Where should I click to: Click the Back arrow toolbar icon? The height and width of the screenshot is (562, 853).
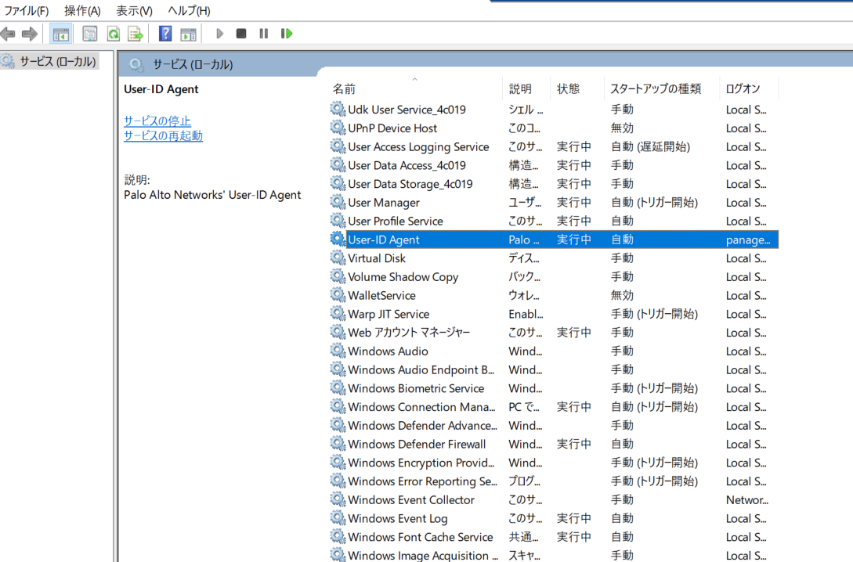(x=8, y=34)
